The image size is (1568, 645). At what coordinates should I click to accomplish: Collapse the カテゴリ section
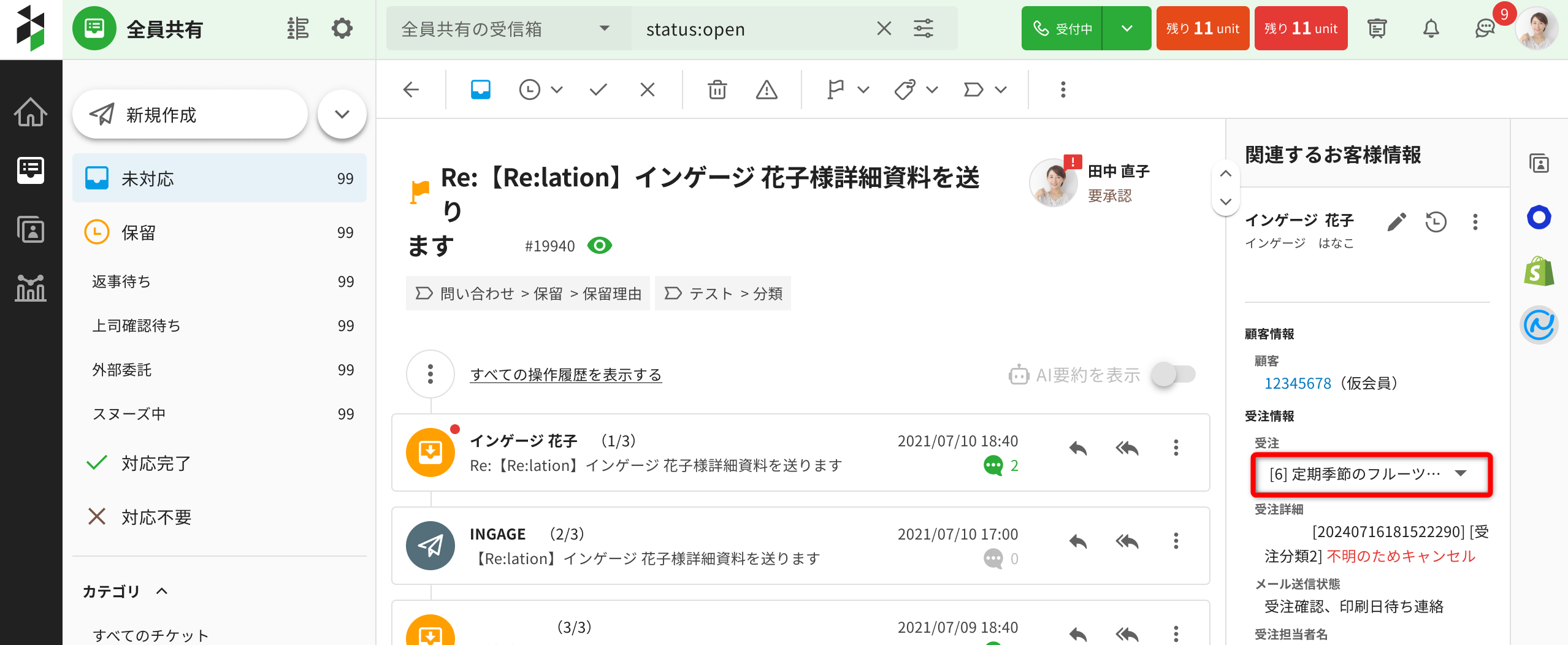[162, 591]
